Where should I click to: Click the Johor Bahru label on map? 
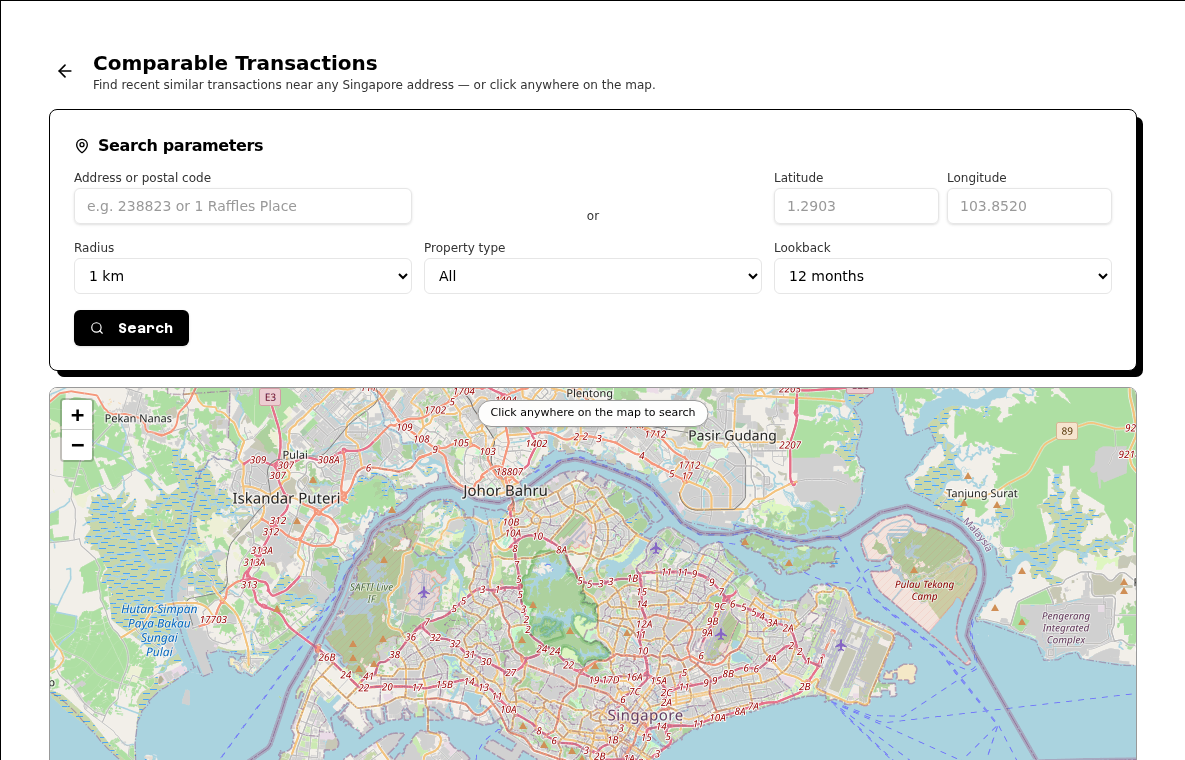click(x=505, y=491)
